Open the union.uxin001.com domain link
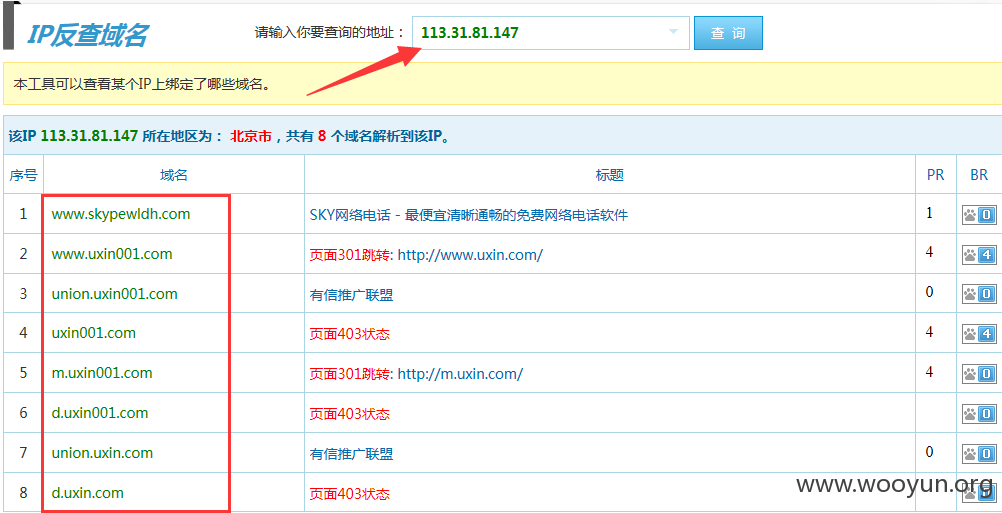 [x=114, y=294]
